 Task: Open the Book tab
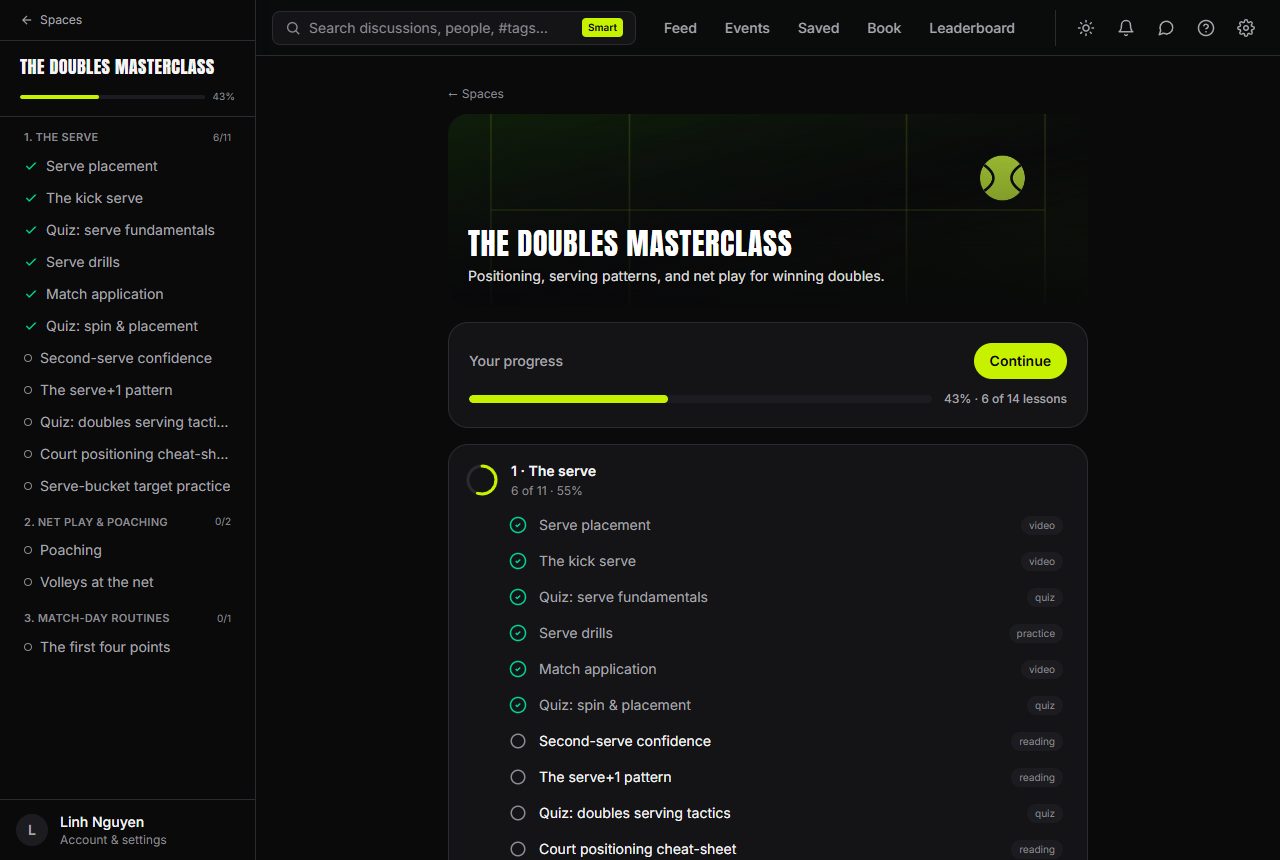pyautogui.click(x=884, y=28)
